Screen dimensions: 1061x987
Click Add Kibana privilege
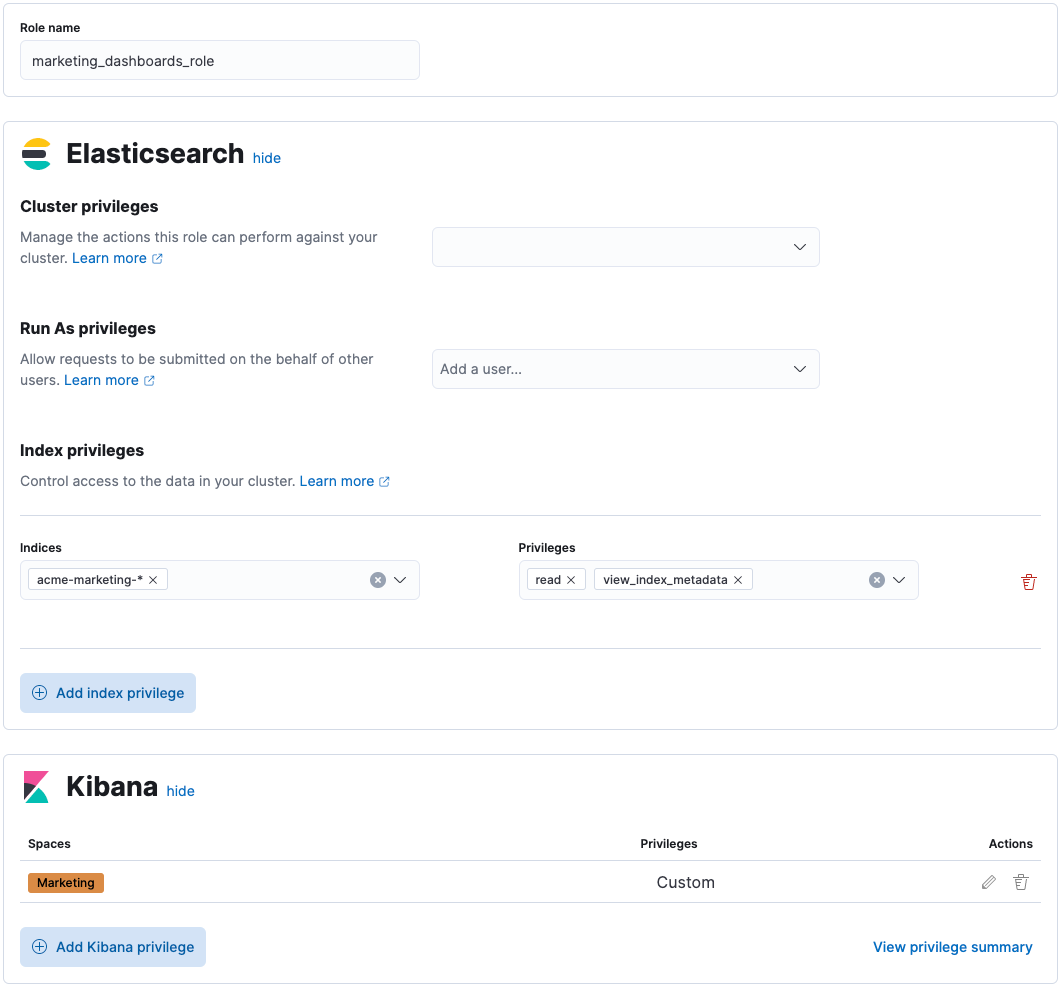pyautogui.click(x=112, y=946)
